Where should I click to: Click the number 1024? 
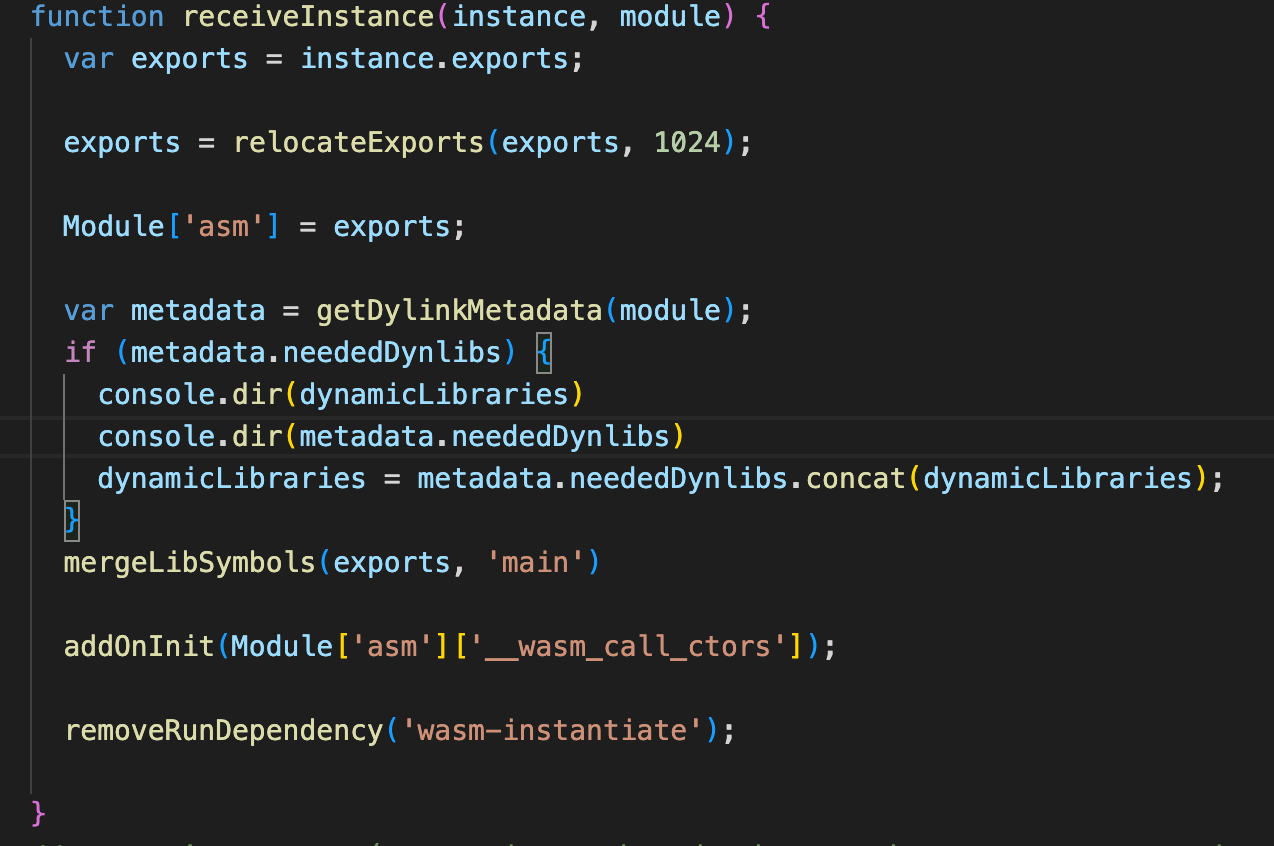[687, 143]
